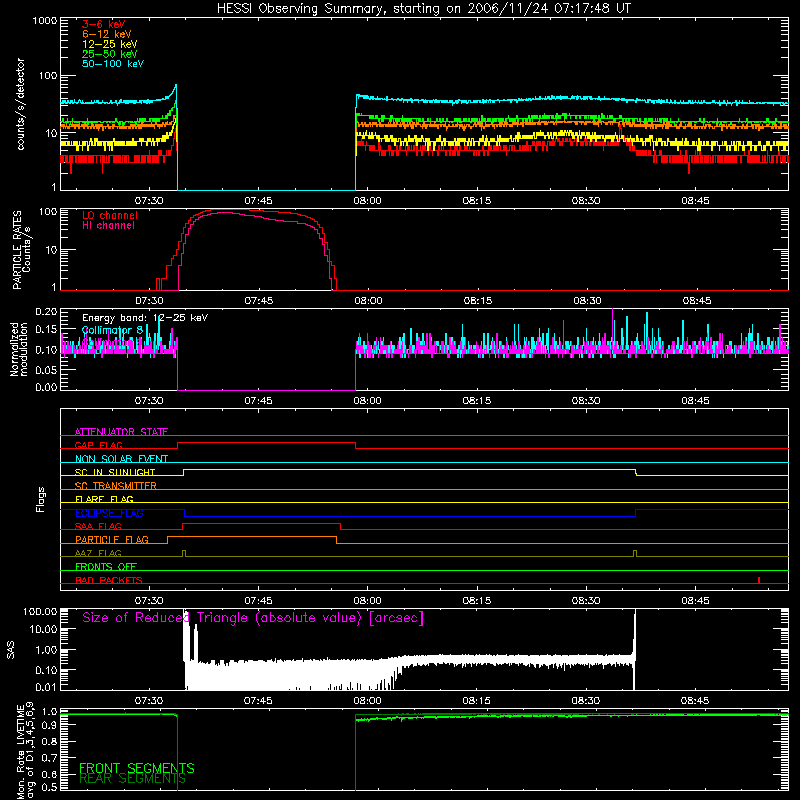Click the 100.00 tick label on SAS axis

point(40,611)
